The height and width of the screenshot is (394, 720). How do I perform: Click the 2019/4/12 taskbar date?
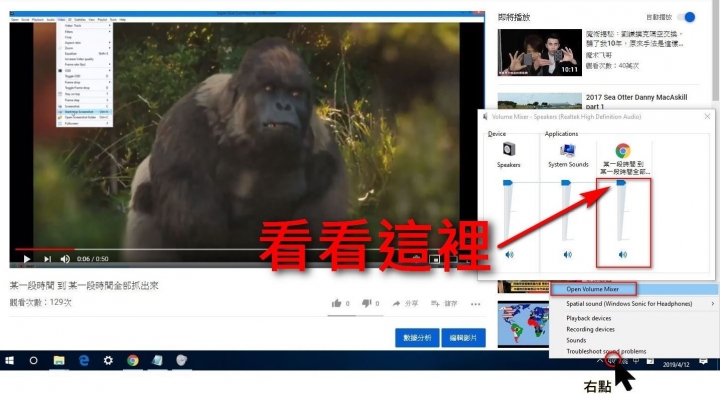tap(676, 365)
